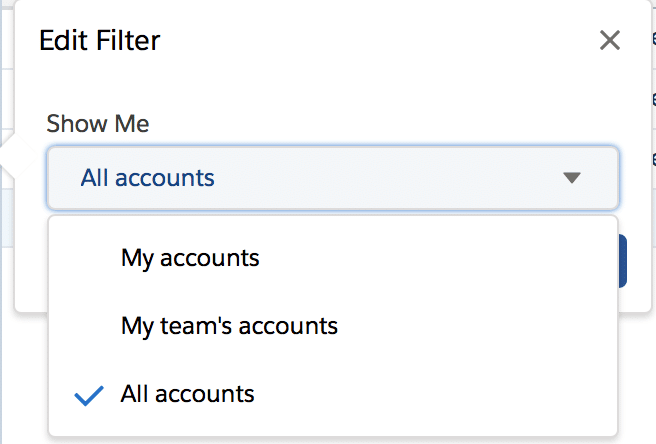The width and height of the screenshot is (656, 444).
Task: Click the X icon in panel header
Action: (x=609, y=41)
